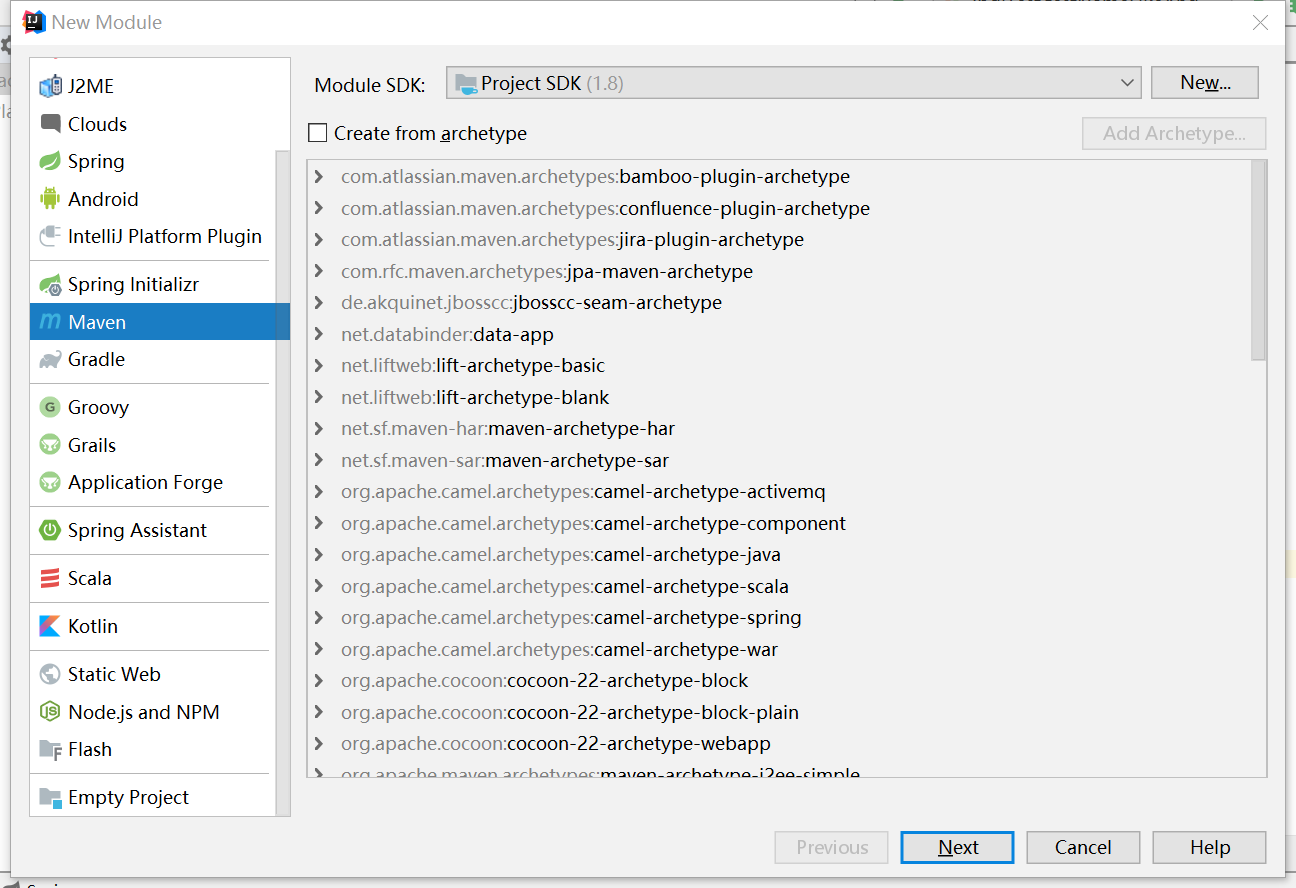1296x888 pixels.
Task: Expand camel-archetype-activemq entry
Action: click(319, 492)
